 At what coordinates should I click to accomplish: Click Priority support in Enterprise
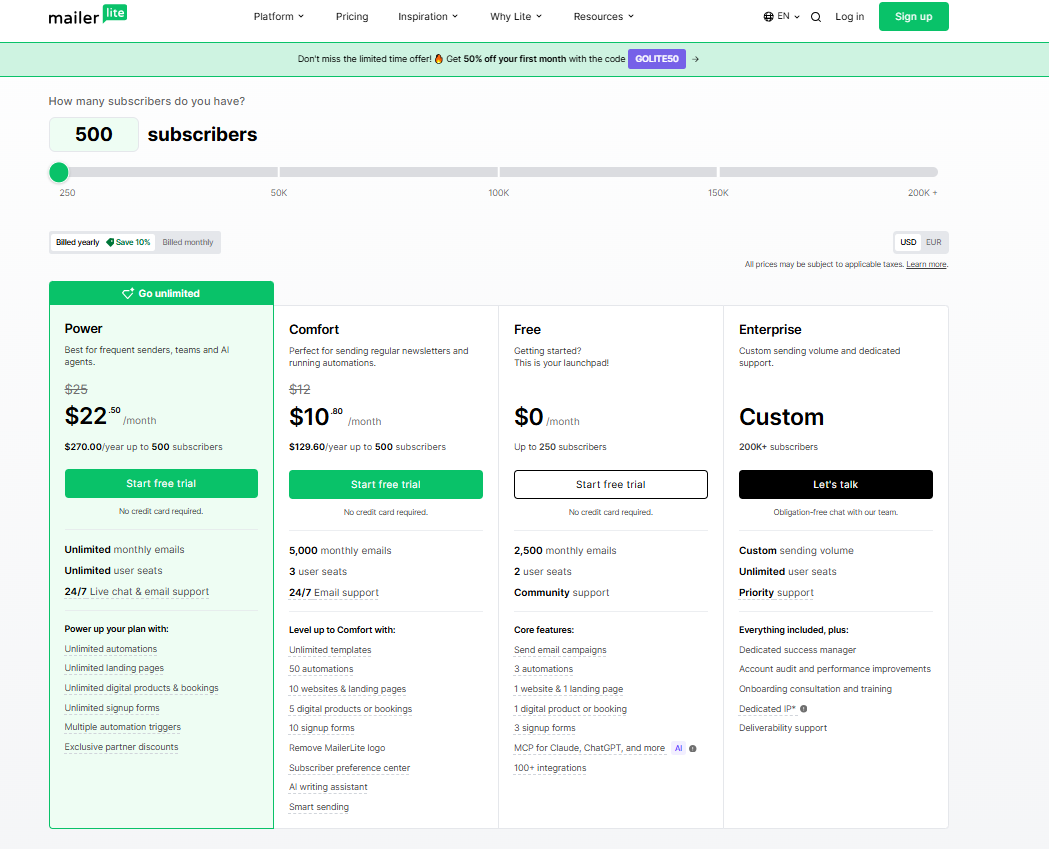776,593
